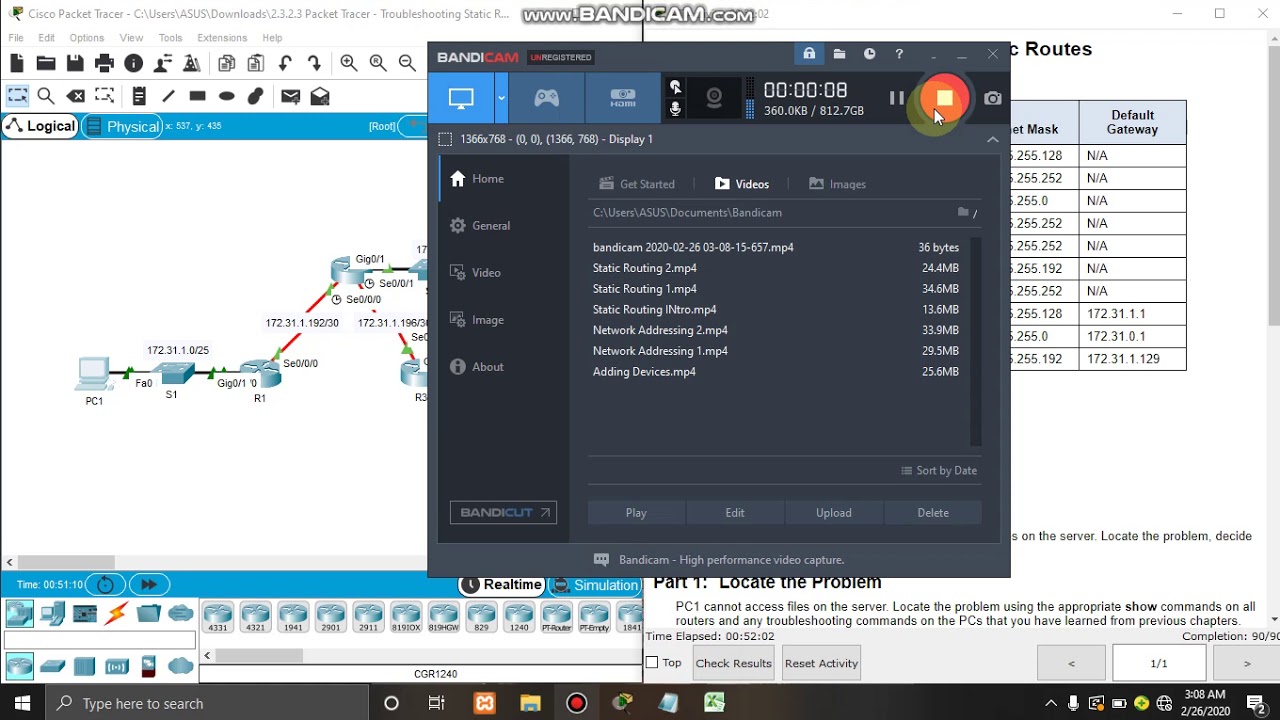Open network information icon in Packet Tracer
The width and height of the screenshot is (1280, 720).
[133, 63]
